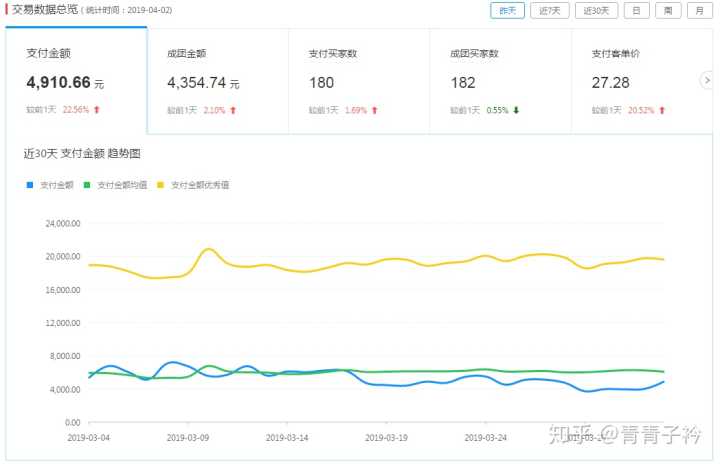720x464 pixels.
Task: Click the red up arrow under 成团金额
Action: [x=232, y=110]
